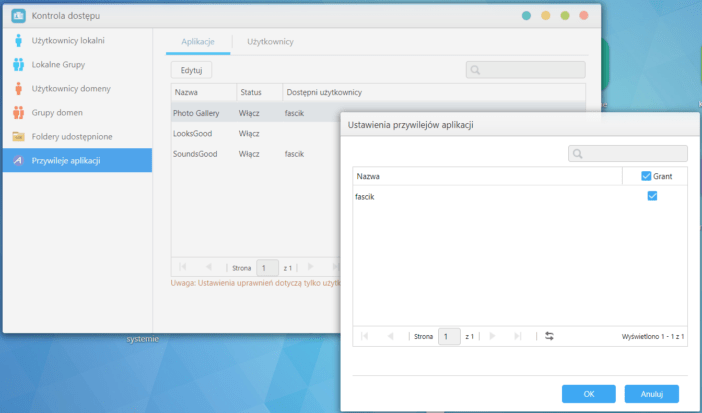The image size is (702, 413).
Task: Select Lokalne Grupy in the sidebar
Action: tap(77, 65)
